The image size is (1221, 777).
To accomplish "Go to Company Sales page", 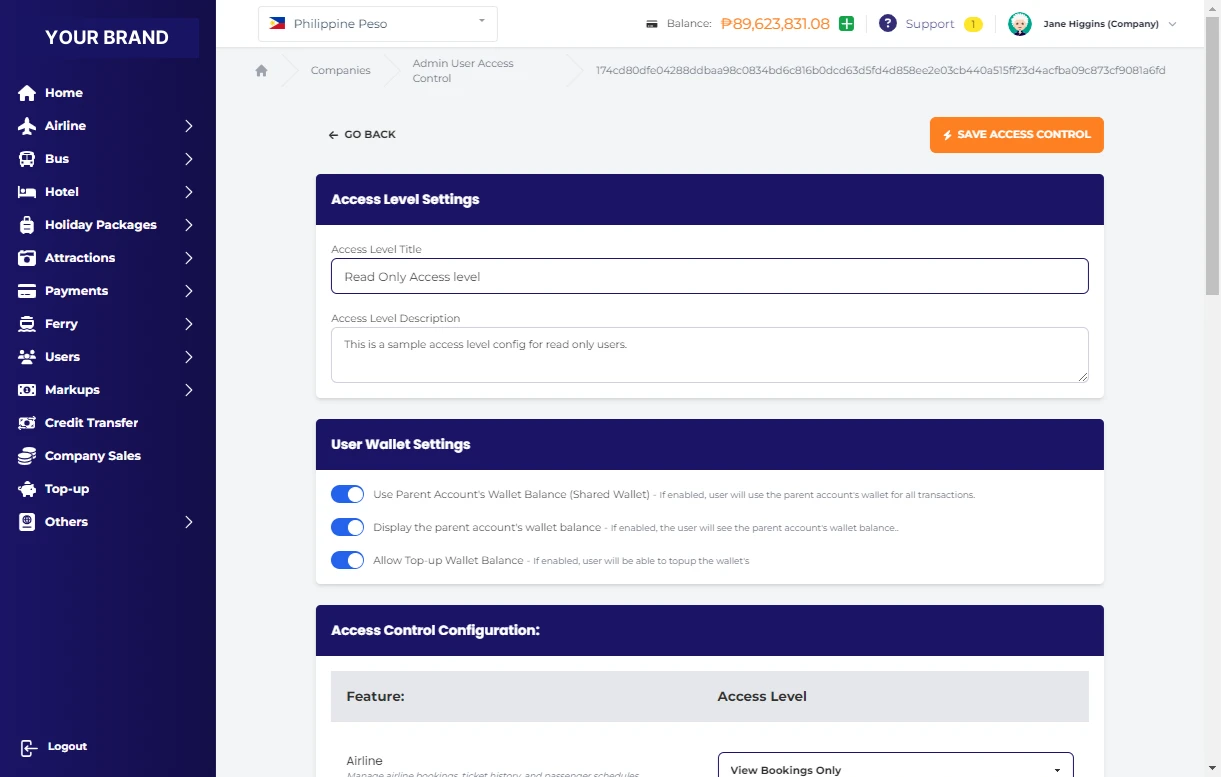I will 92,456.
